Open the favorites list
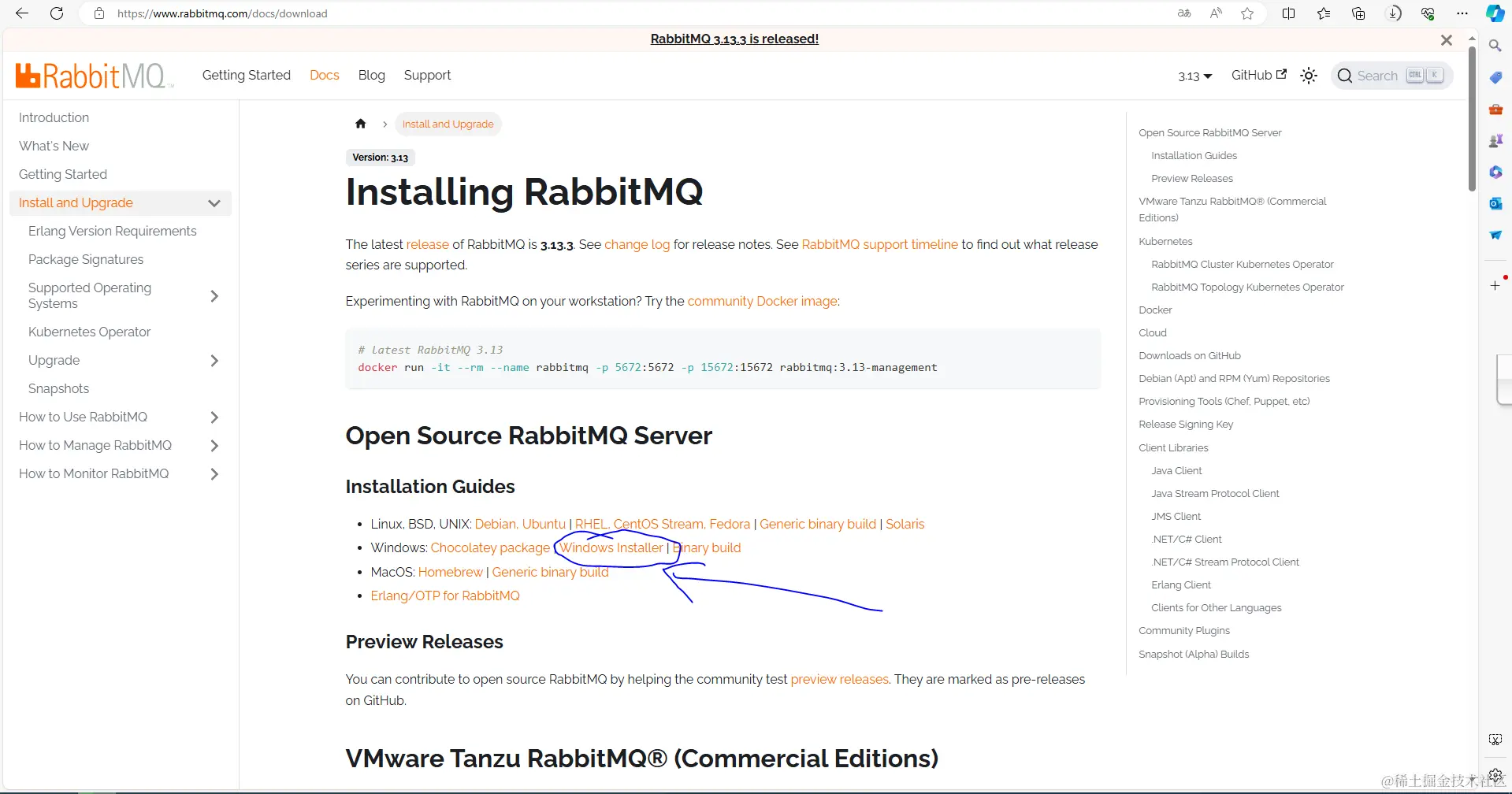1512x794 pixels. click(x=1324, y=13)
